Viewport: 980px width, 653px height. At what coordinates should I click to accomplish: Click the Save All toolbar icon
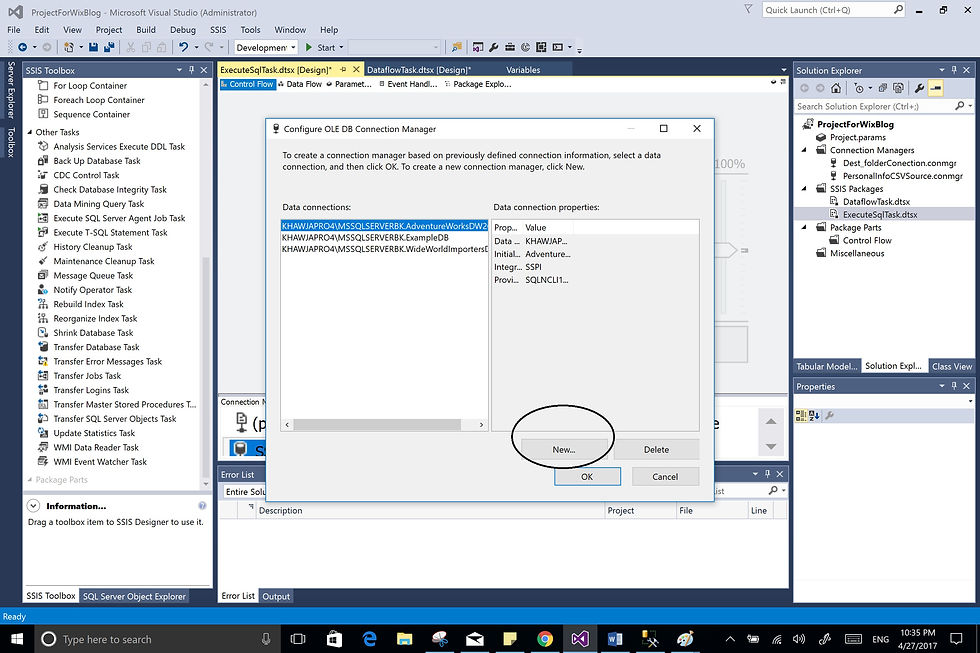point(109,47)
